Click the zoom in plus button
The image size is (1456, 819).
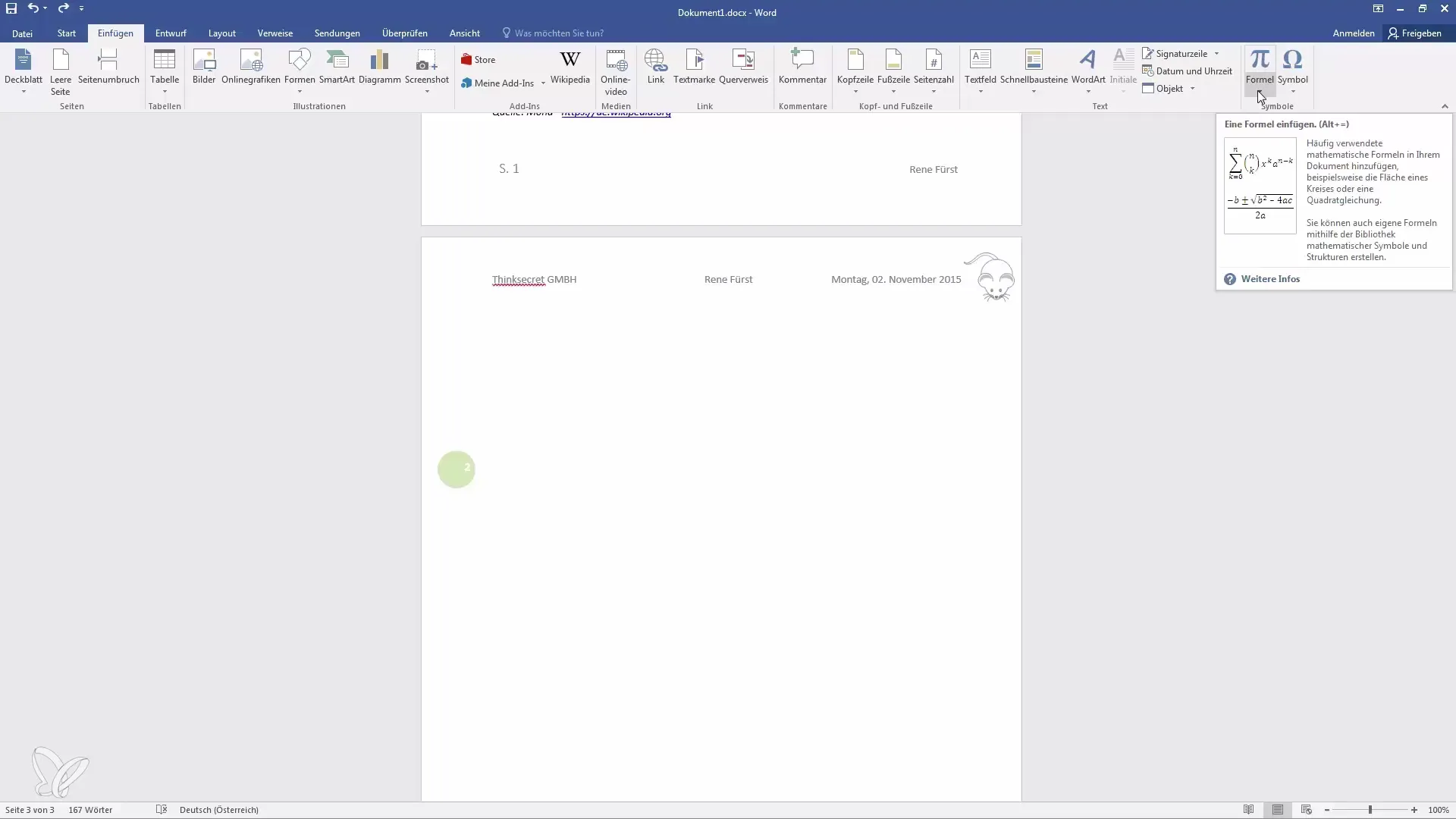[1414, 810]
